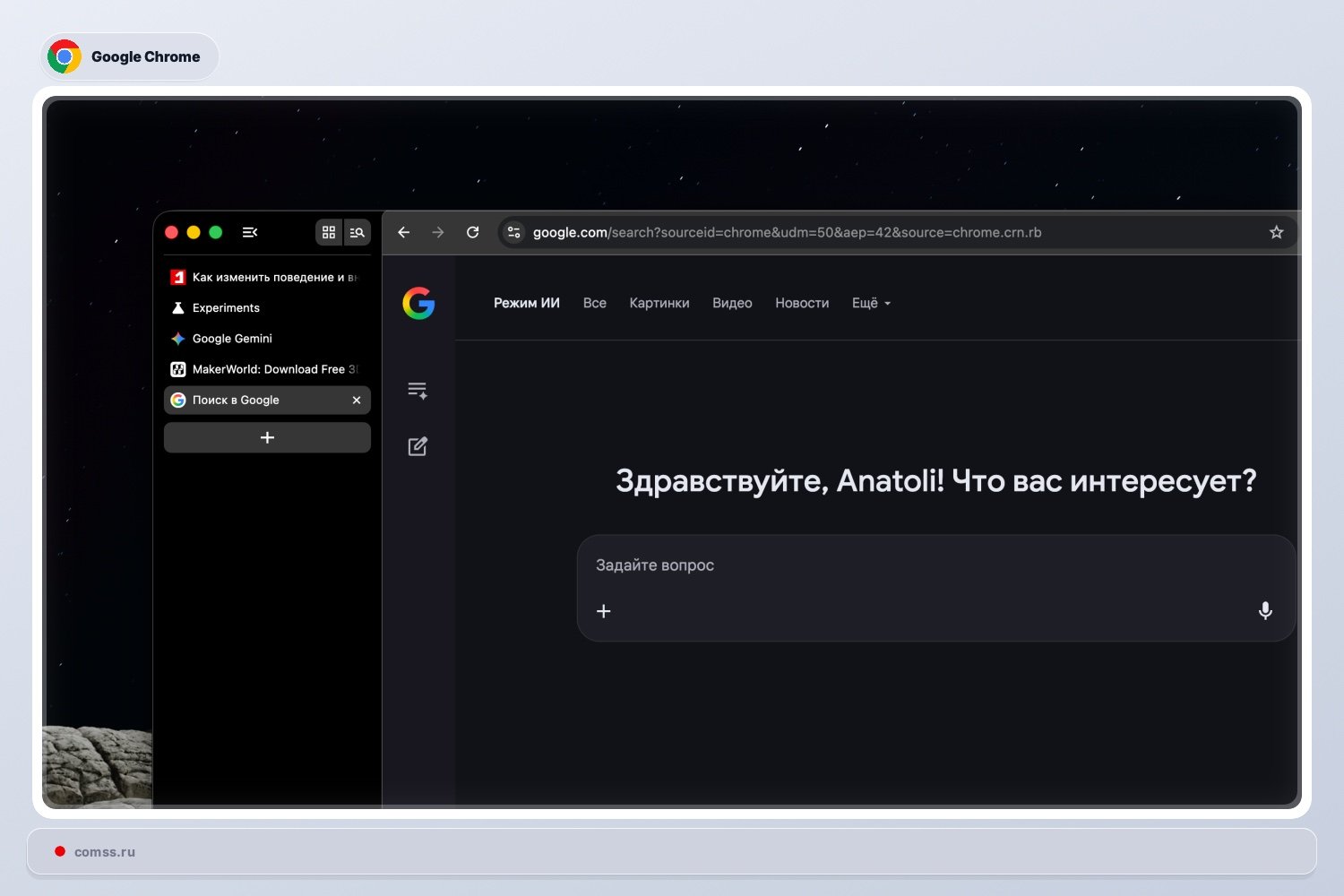
Task: Click the microphone icon for voice input
Action: coord(1264,611)
